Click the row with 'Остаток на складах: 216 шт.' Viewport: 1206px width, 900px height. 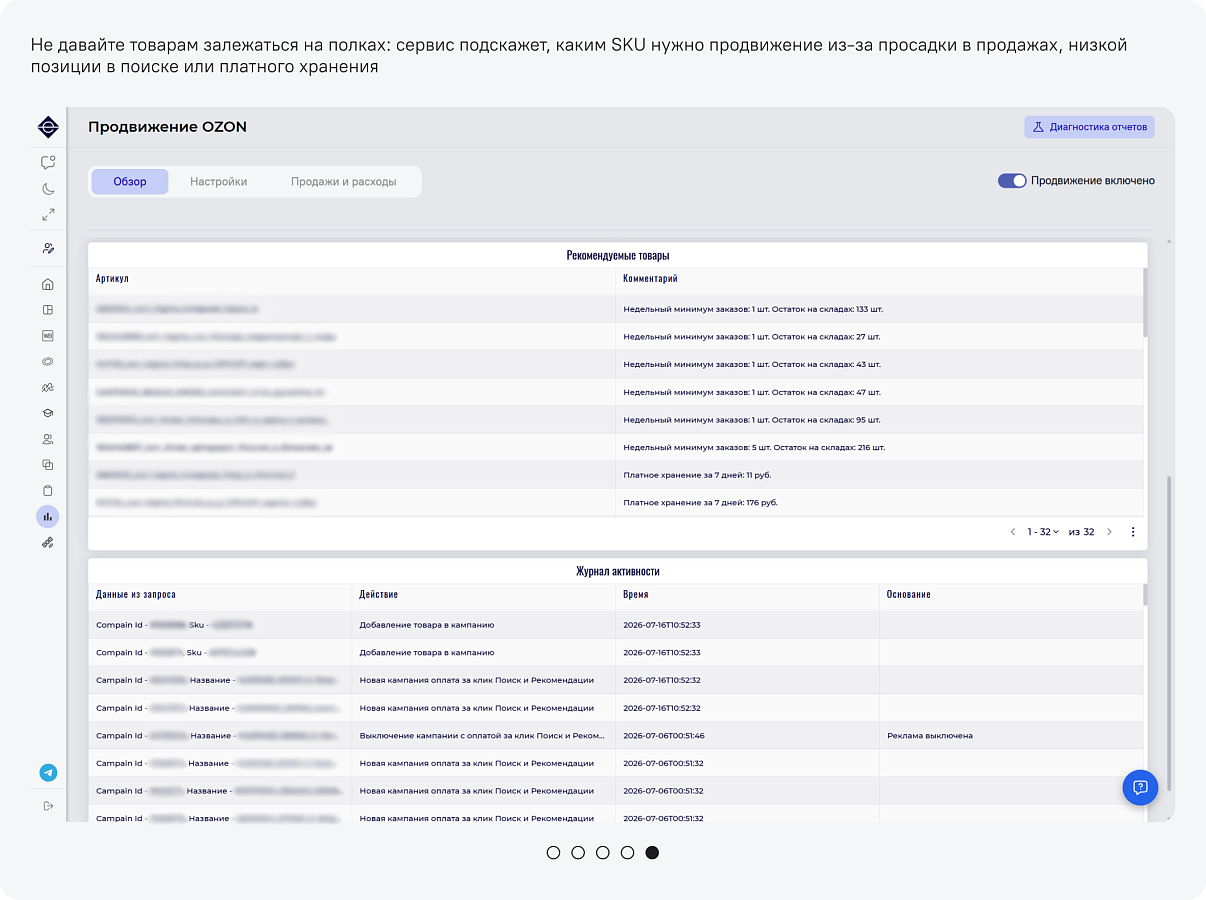point(616,447)
